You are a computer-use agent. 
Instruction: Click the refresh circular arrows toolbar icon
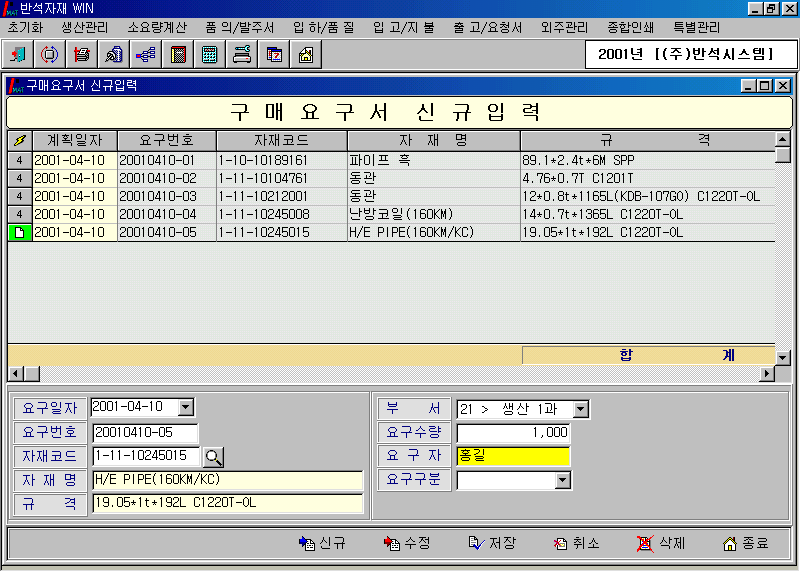point(50,55)
